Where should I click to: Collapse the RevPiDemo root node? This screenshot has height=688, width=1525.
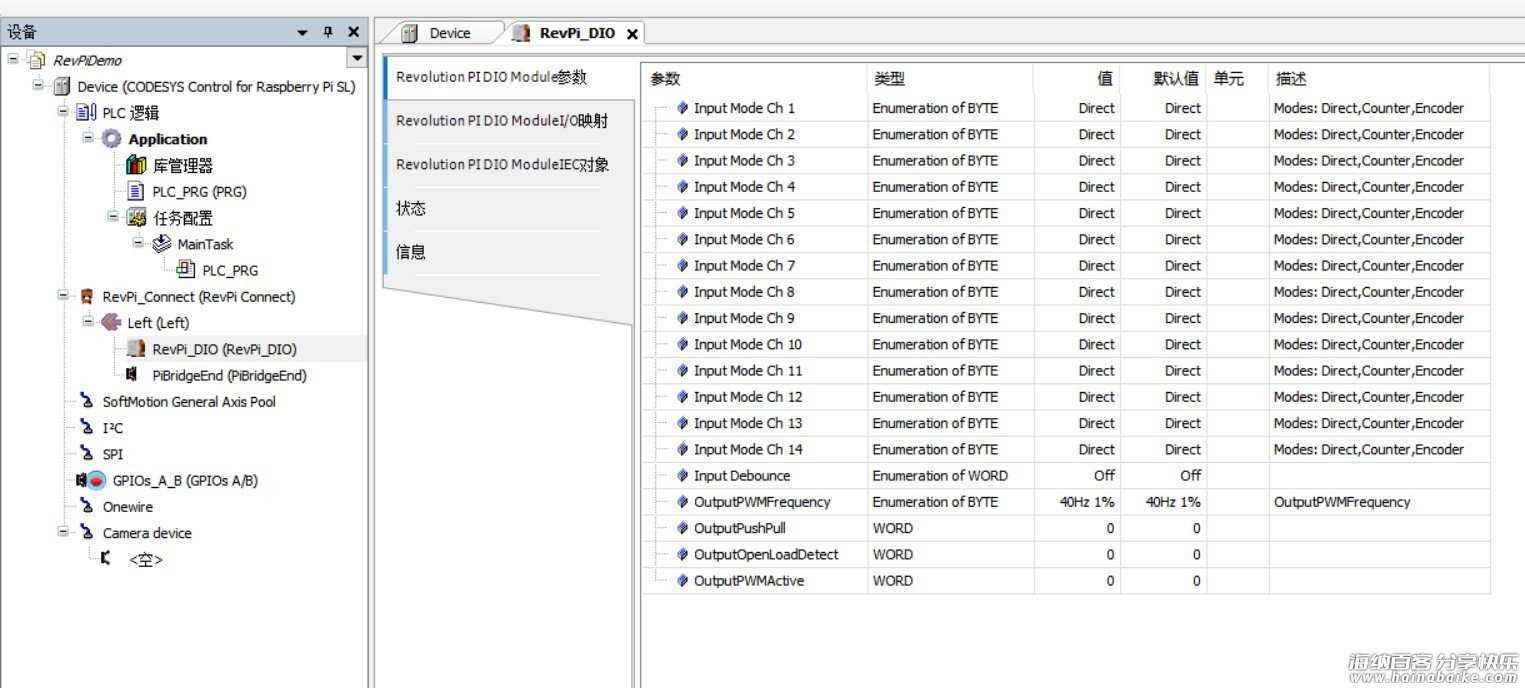14,59
